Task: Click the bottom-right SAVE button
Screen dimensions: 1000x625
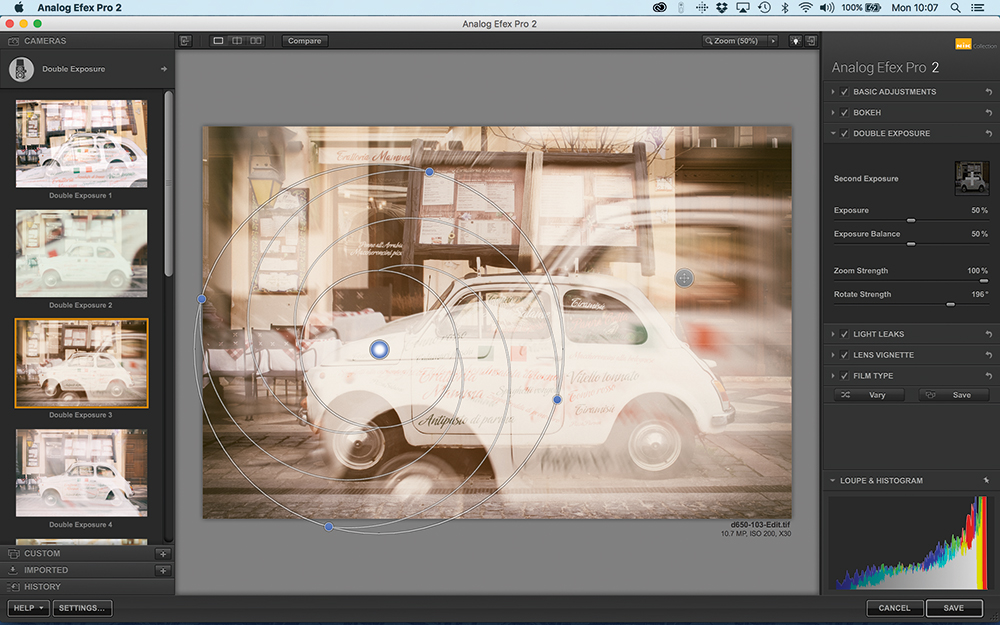Action: coord(954,608)
